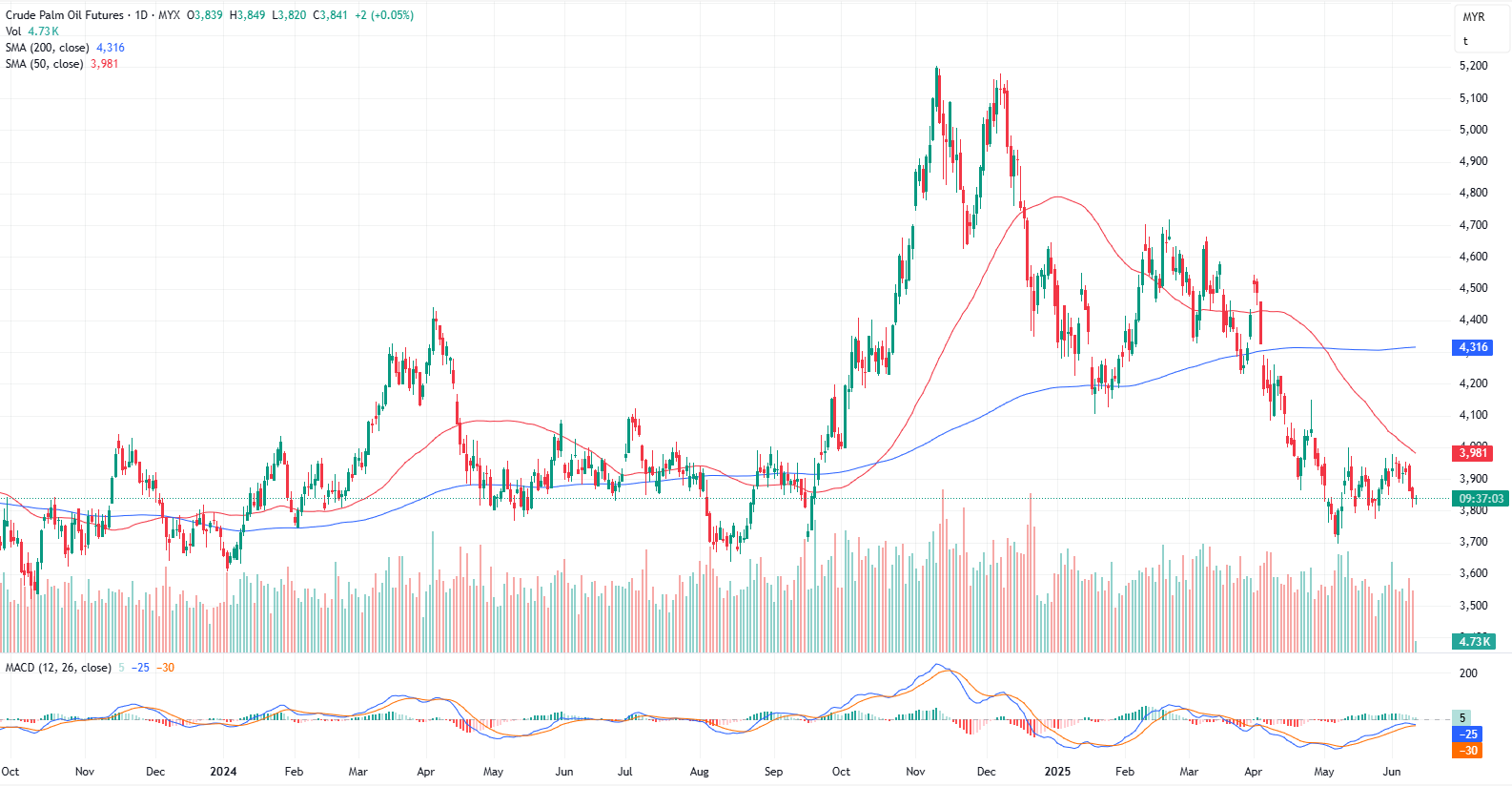Select the SMA (50, close) indicator legend
The width and height of the screenshot is (1512, 786).
pyautogui.click(x=44, y=64)
